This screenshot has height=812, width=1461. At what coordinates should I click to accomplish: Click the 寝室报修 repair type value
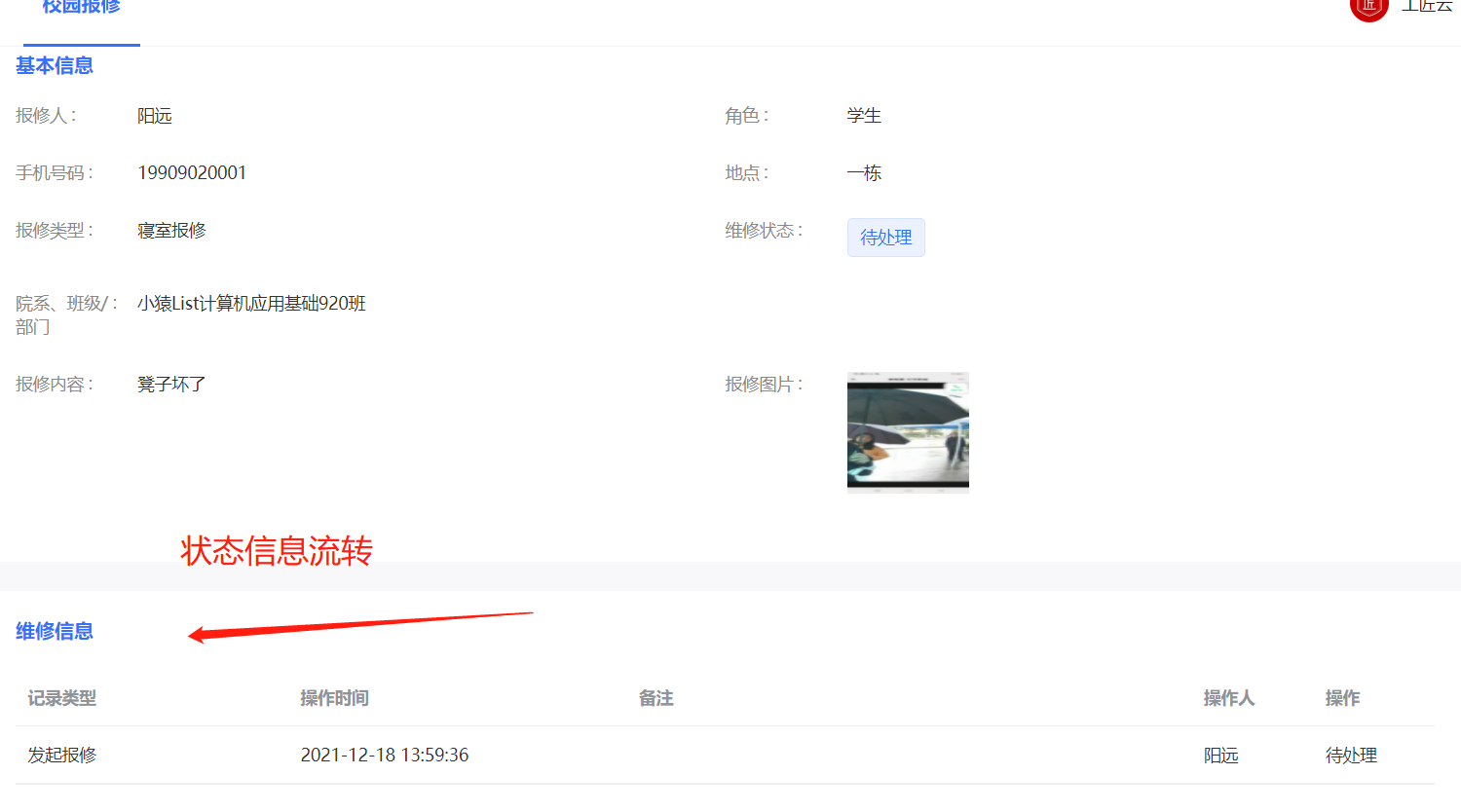pyautogui.click(x=171, y=230)
